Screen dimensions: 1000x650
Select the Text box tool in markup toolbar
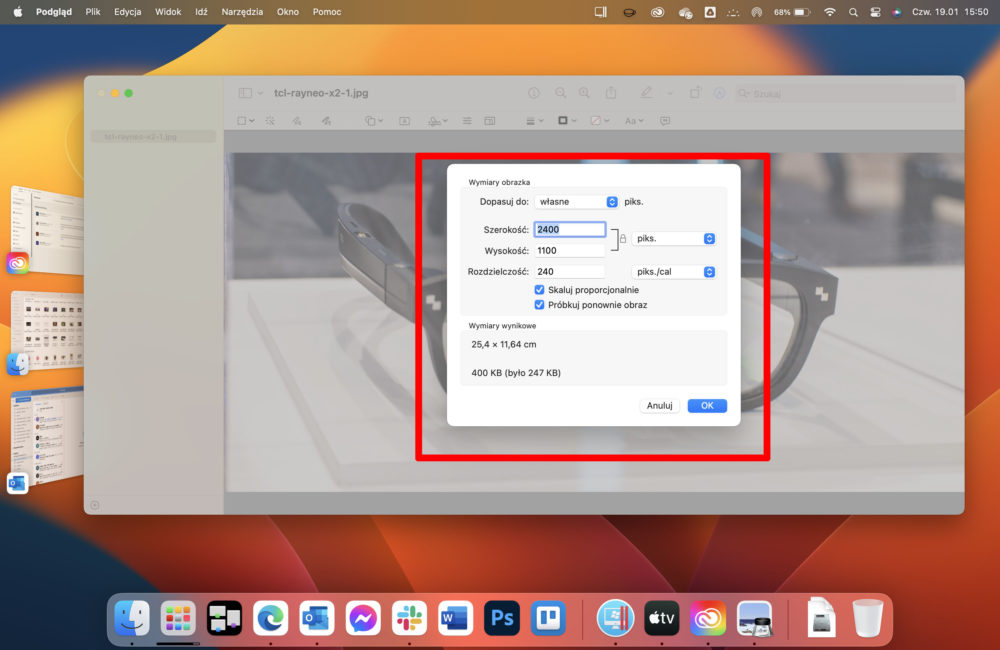pos(404,121)
